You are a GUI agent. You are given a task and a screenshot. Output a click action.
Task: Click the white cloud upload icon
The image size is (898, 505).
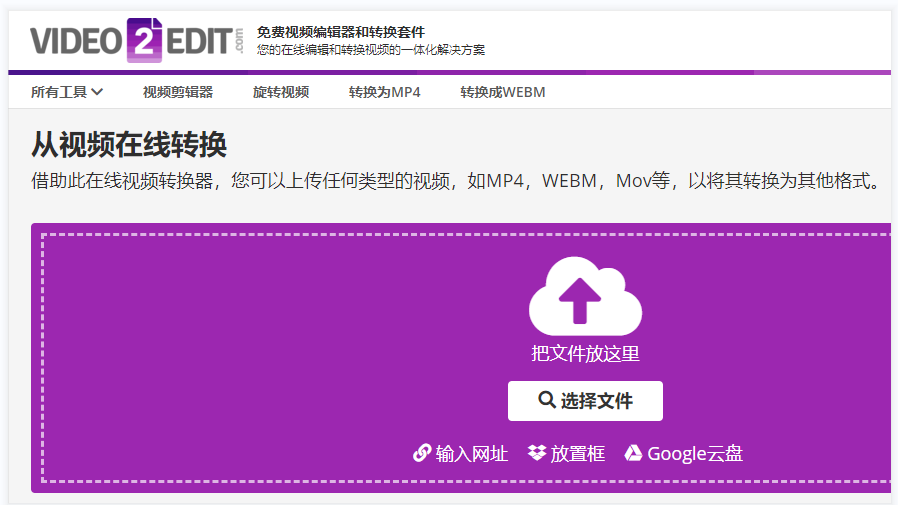585,296
